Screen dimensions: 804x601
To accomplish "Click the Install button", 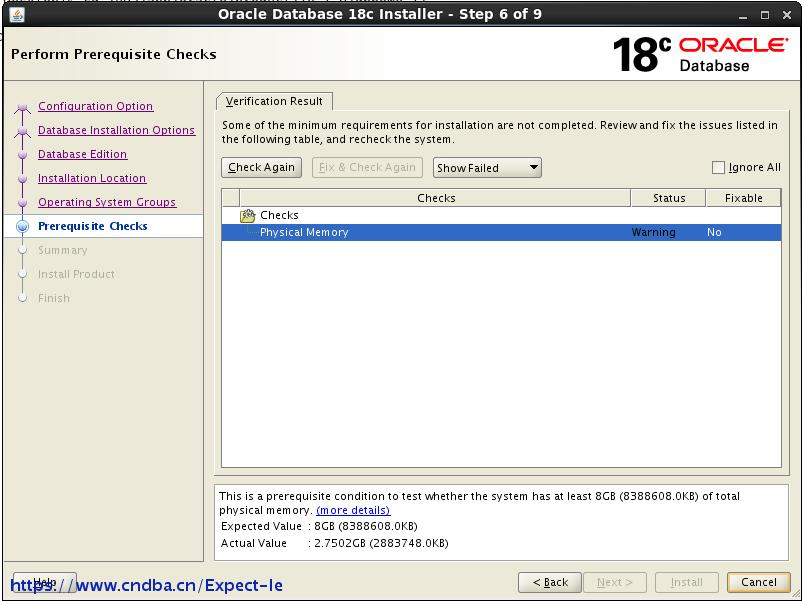I will pos(687,582).
